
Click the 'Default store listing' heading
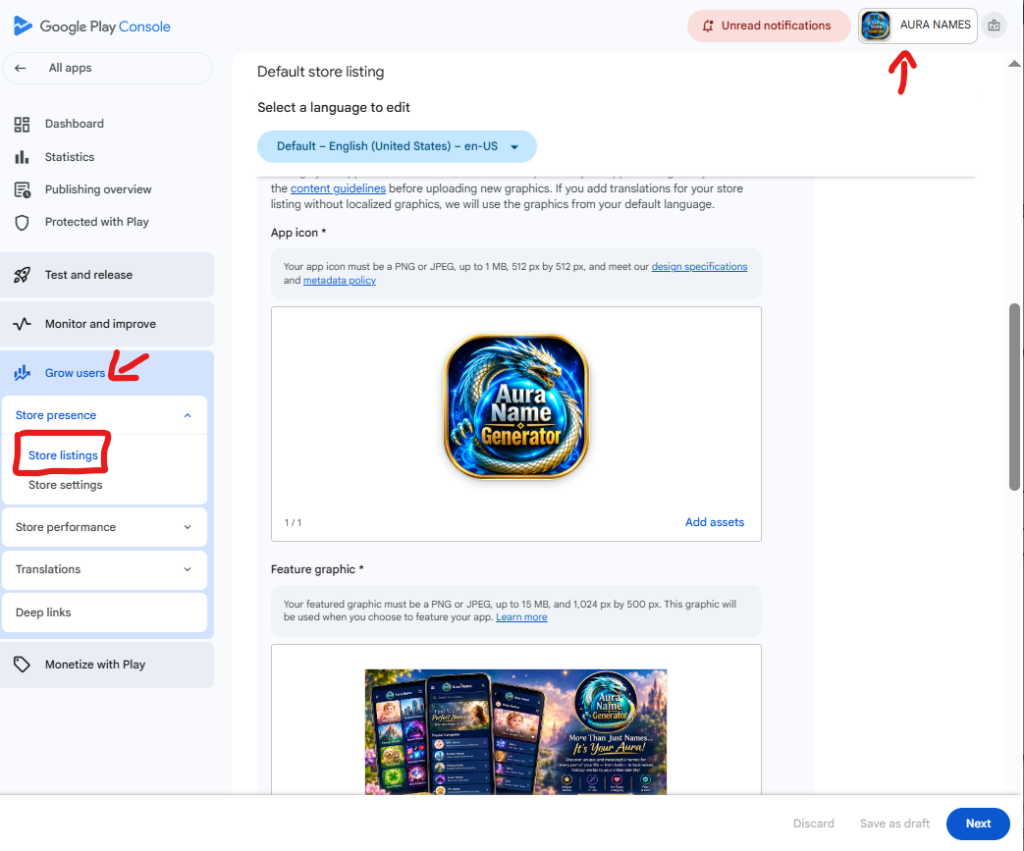point(321,72)
